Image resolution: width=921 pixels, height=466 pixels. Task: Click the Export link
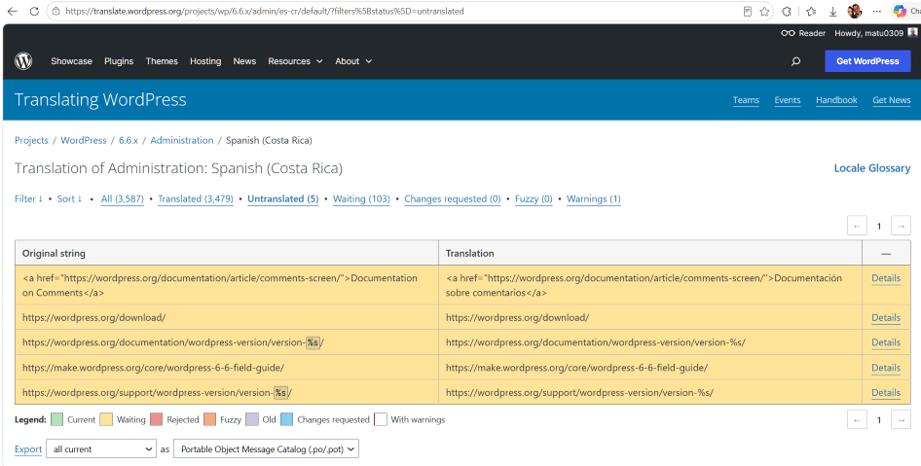tap(28, 449)
